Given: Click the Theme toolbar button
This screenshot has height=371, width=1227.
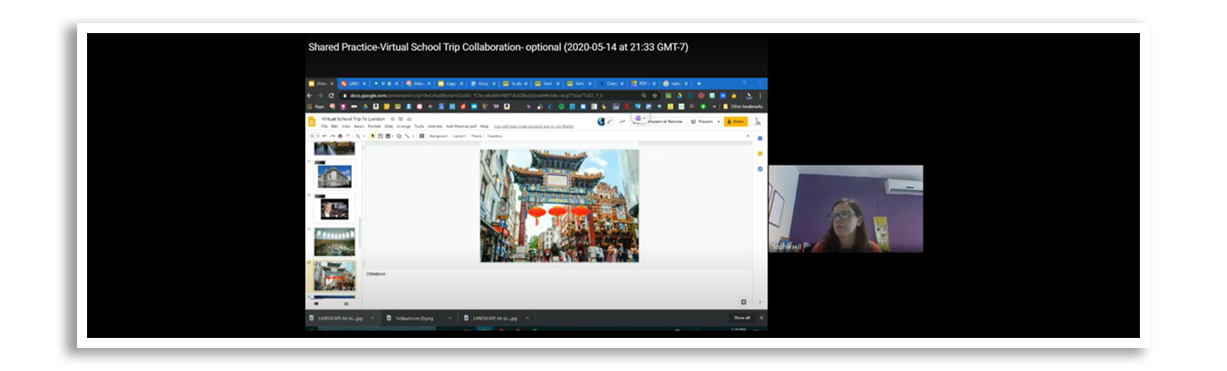Looking at the screenshot, I should click(476, 136).
